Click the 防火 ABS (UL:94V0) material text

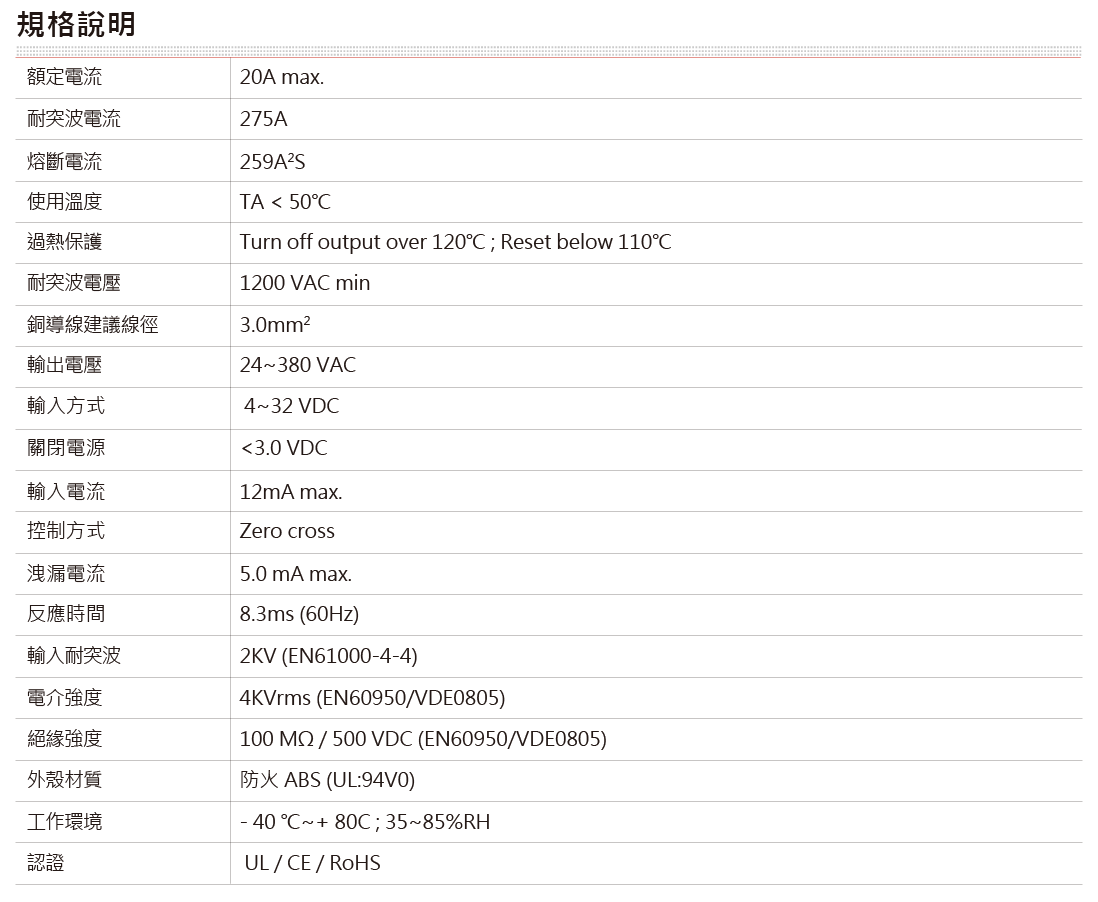point(327,780)
